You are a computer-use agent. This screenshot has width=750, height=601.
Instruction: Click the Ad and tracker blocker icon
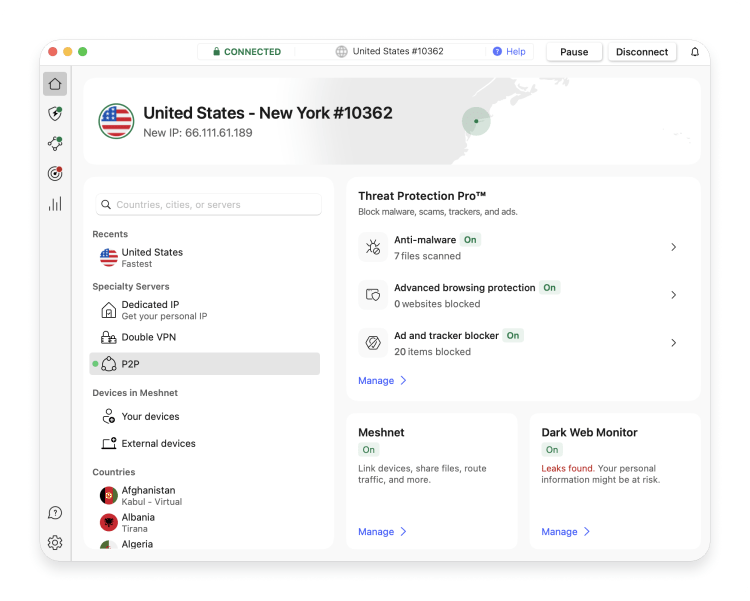point(373,343)
